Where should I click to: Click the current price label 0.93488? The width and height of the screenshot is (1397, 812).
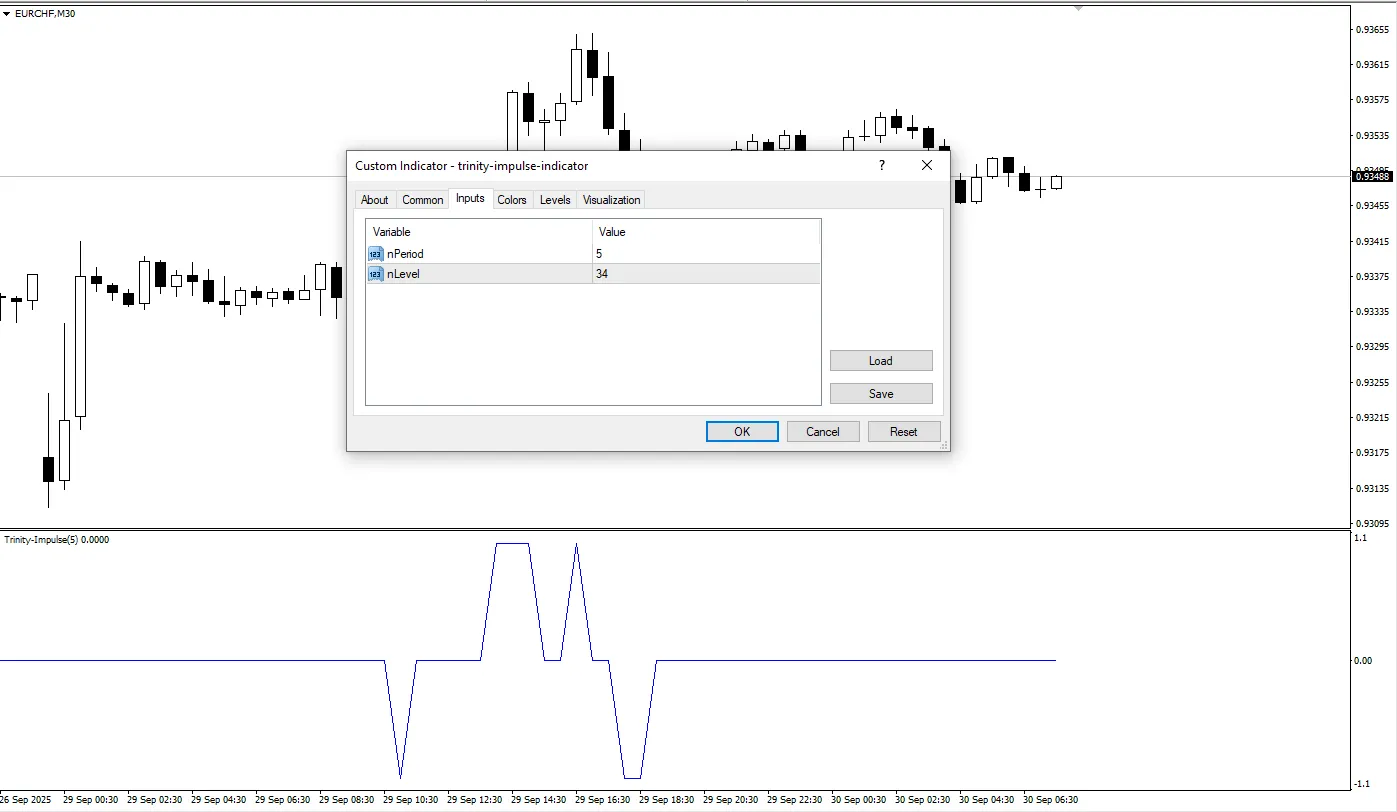[x=1371, y=177]
